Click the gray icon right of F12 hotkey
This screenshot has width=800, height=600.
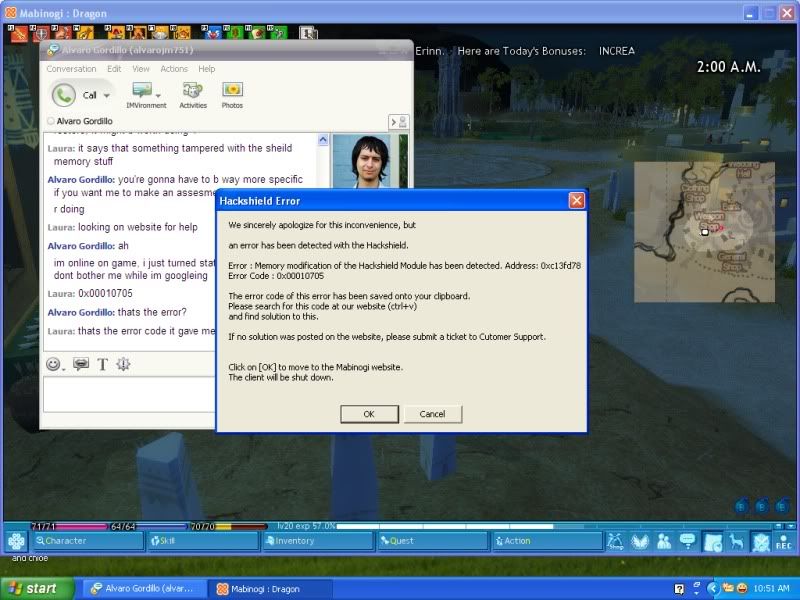(308, 34)
